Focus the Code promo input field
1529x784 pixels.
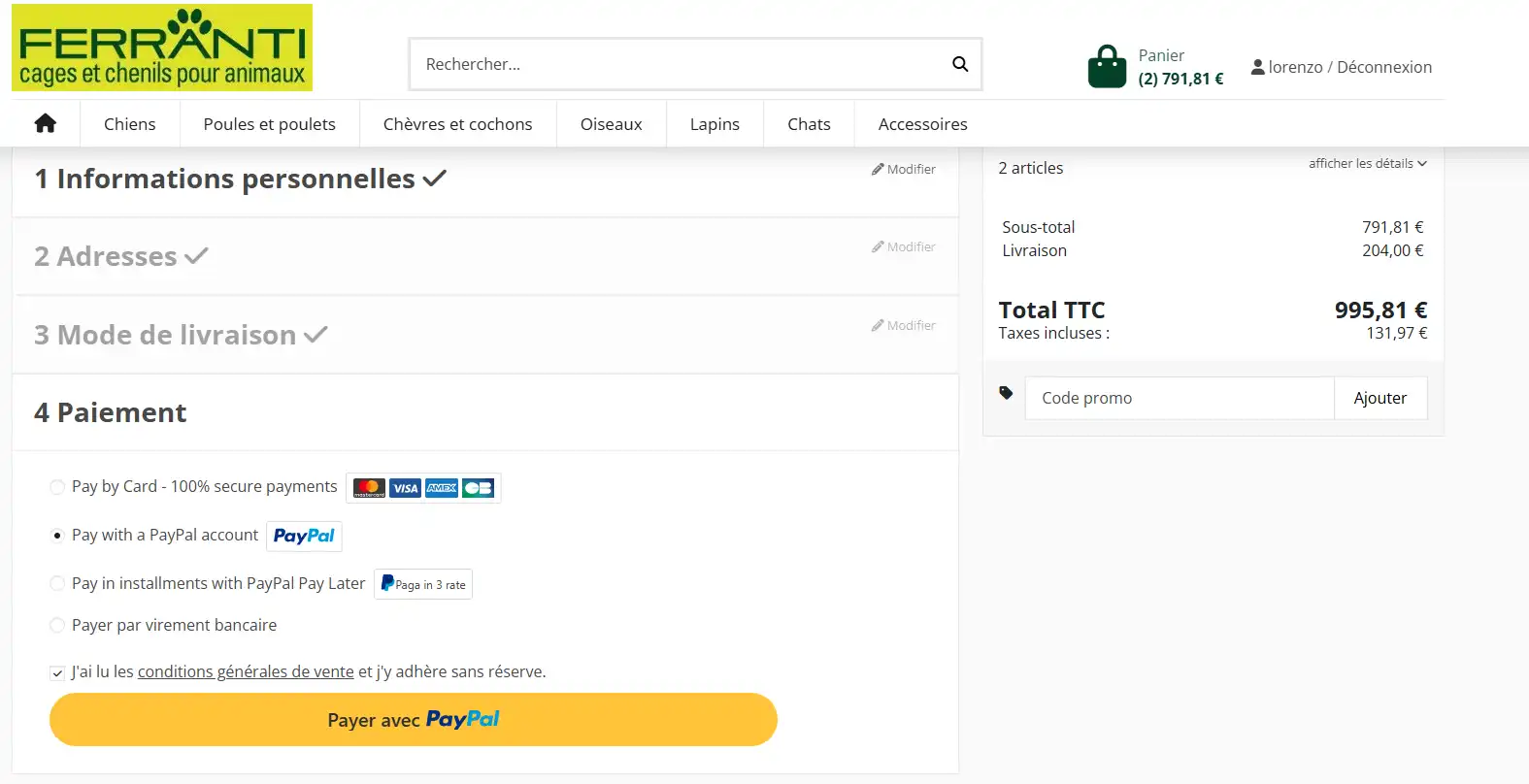point(1180,398)
